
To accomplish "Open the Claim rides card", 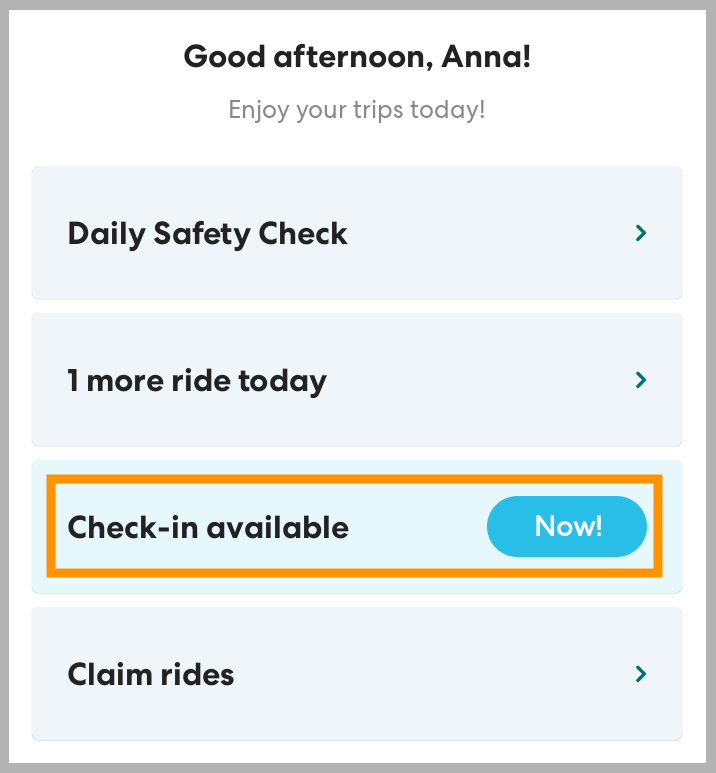I will coord(357,674).
